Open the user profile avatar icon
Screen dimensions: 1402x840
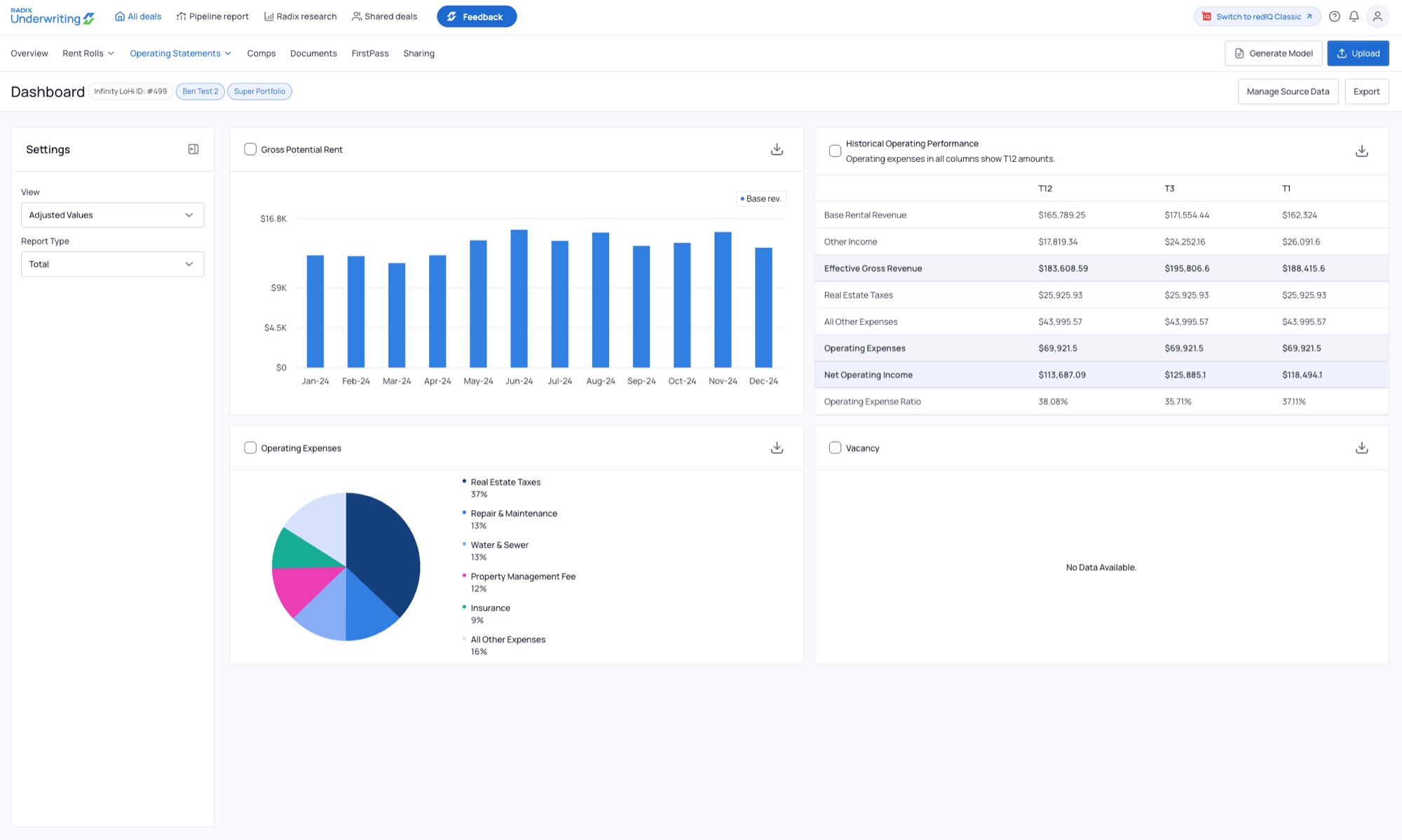pyautogui.click(x=1377, y=17)
